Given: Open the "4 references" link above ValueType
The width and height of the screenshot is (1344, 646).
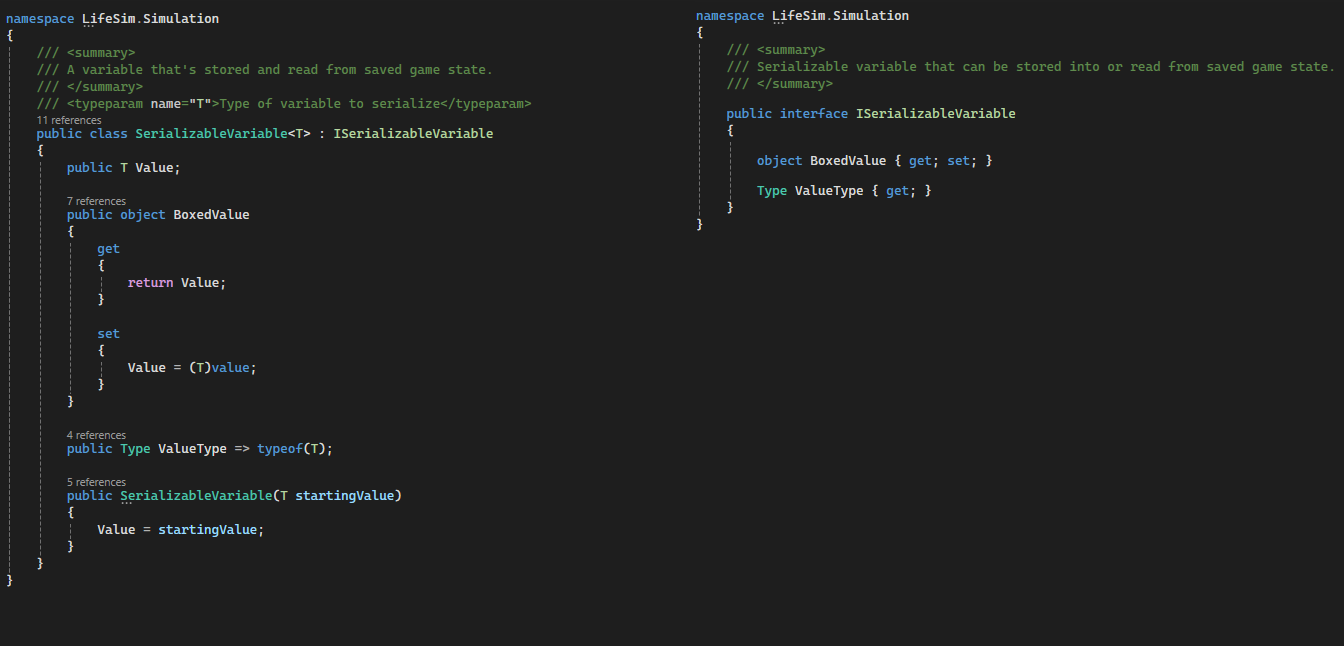Looking at the screenshot, I should point(96,435).
